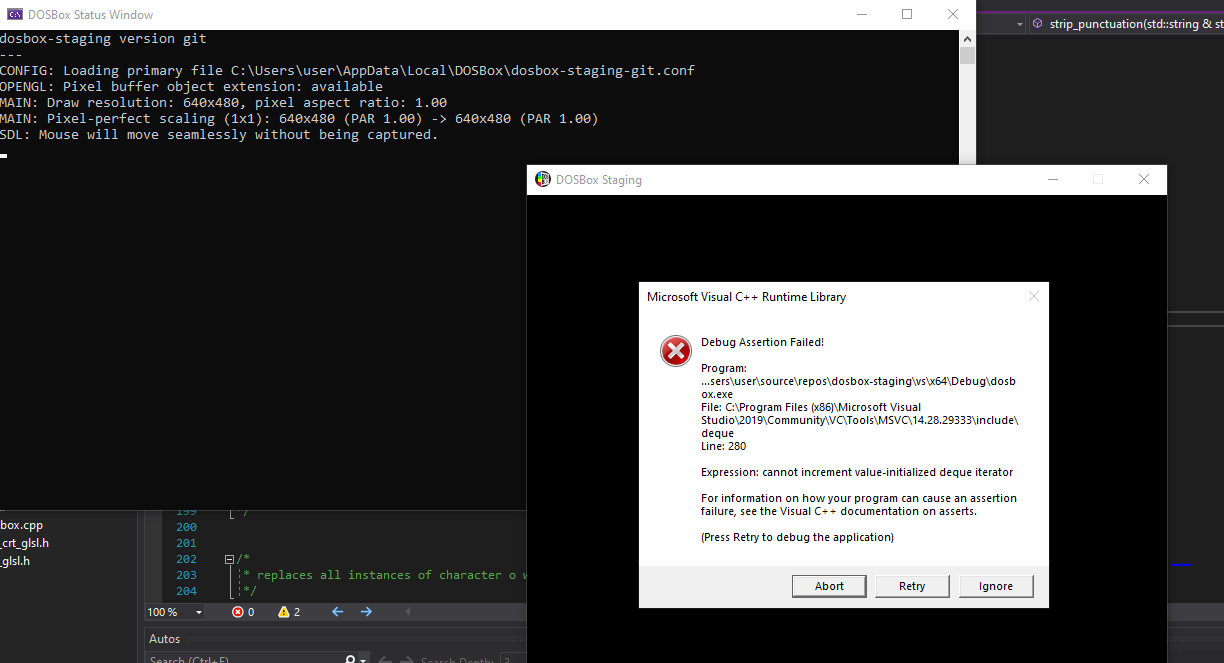1224x663 pixels.
Task: Click the Status Window scrollbar up arrow
Action: click(x=967, y=38)
